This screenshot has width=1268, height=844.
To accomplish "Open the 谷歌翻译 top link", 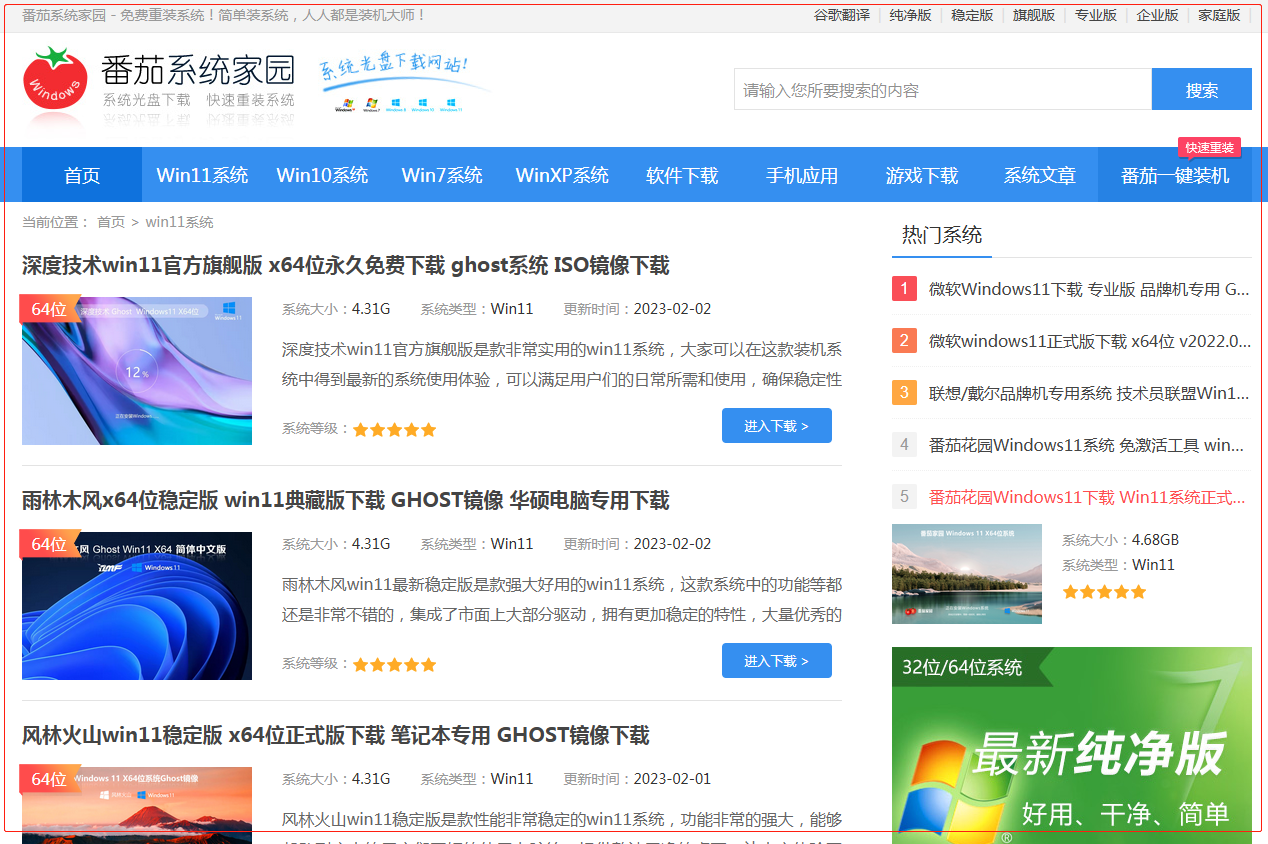I will click(x=842, y=15).
